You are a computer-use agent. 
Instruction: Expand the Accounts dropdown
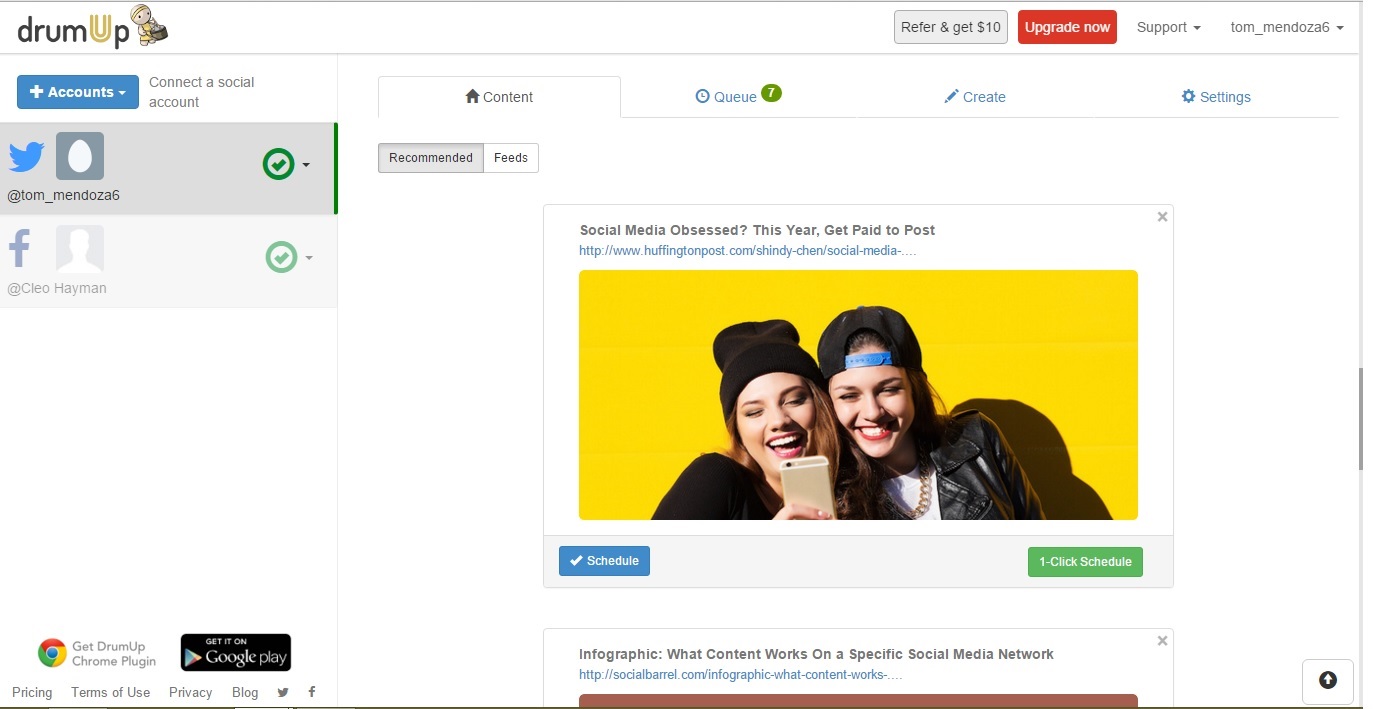[x=78, y=92]
